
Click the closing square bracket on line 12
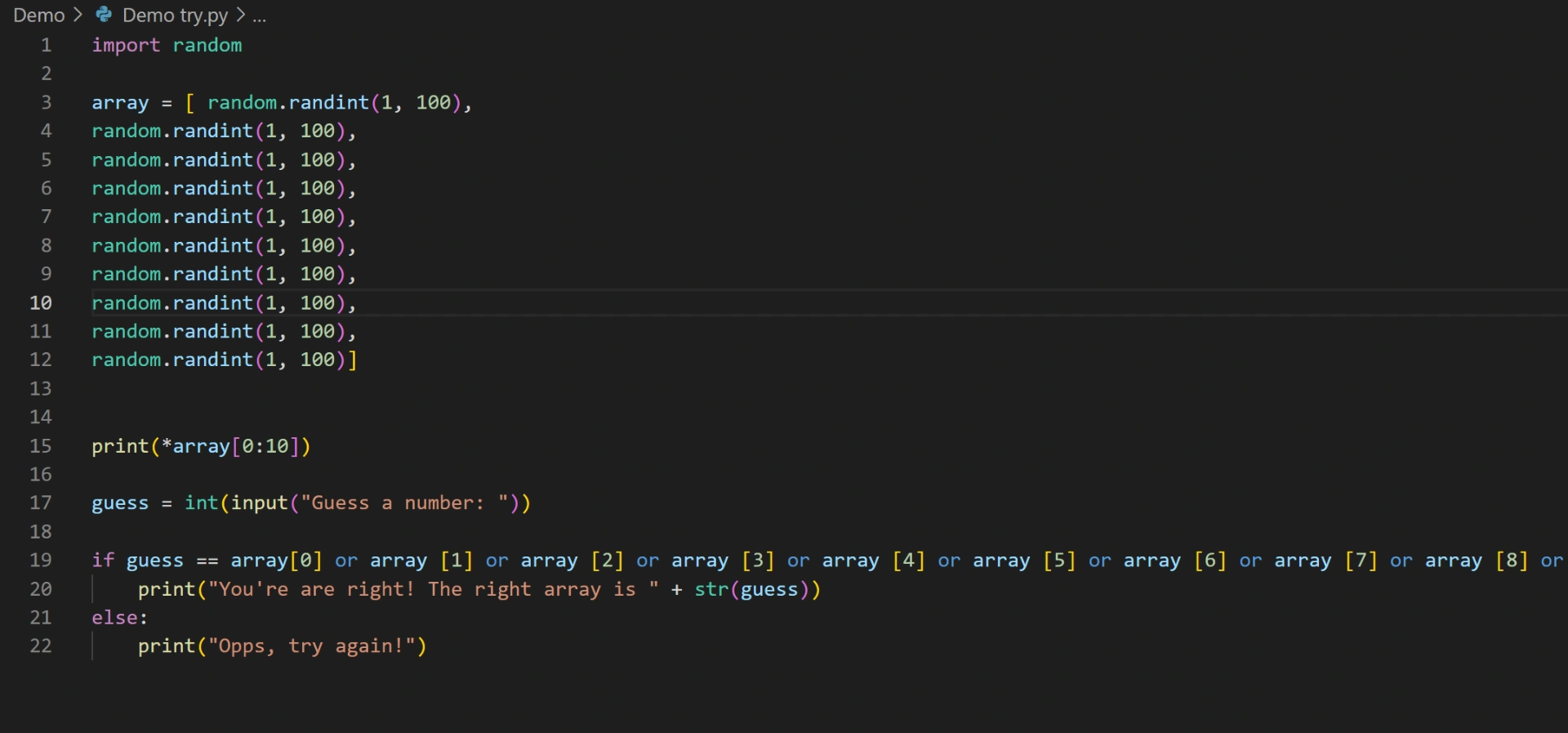coord(353,360)
